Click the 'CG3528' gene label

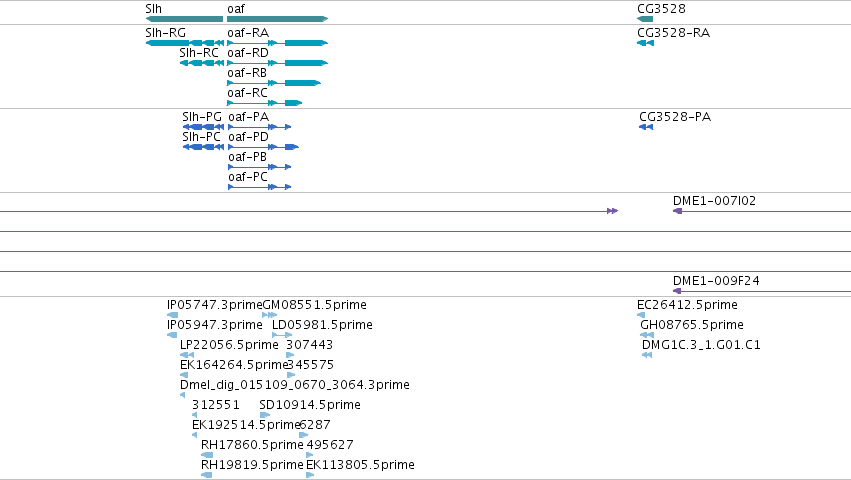[x=661, y=9]
